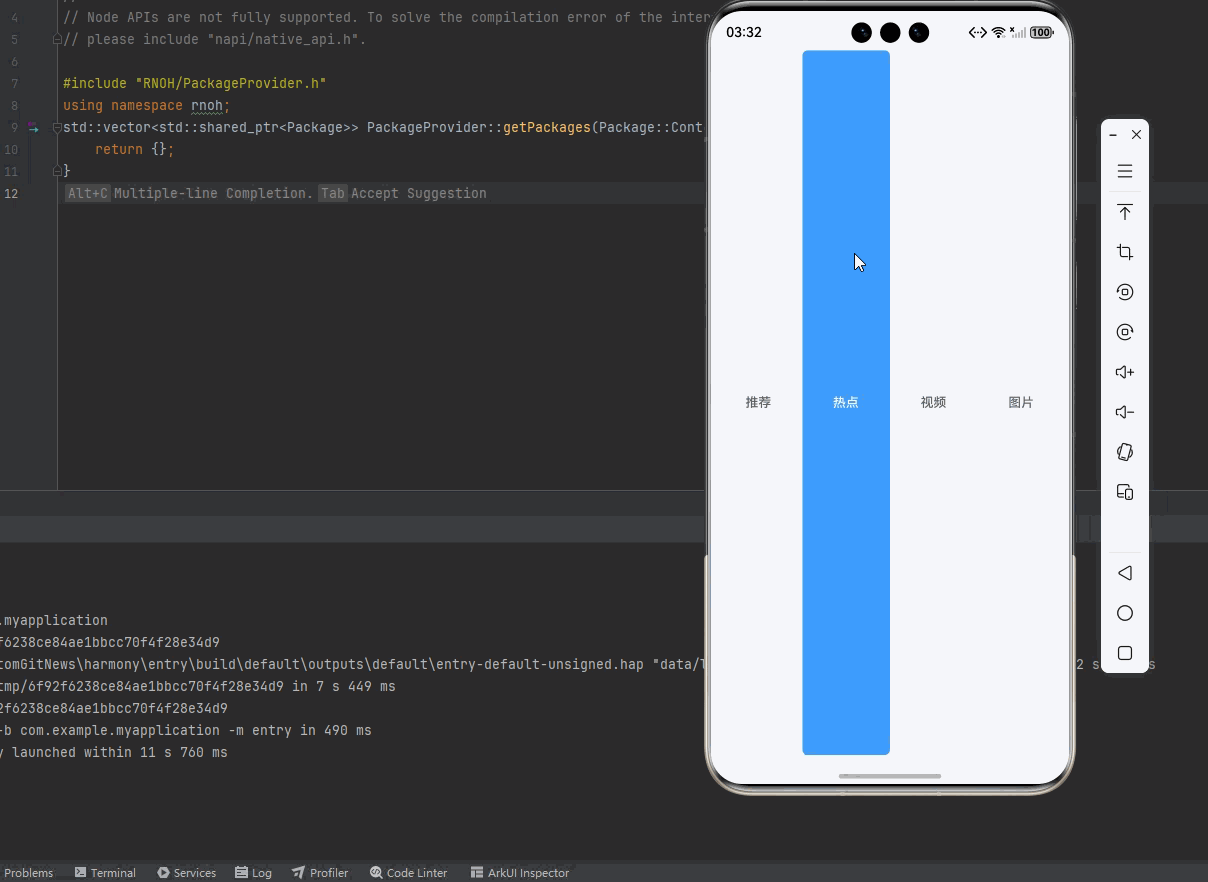The width and height of the screenshot is (1208, 882).
Task: Close the emulator toolbar
Action: coord(1136,134)
